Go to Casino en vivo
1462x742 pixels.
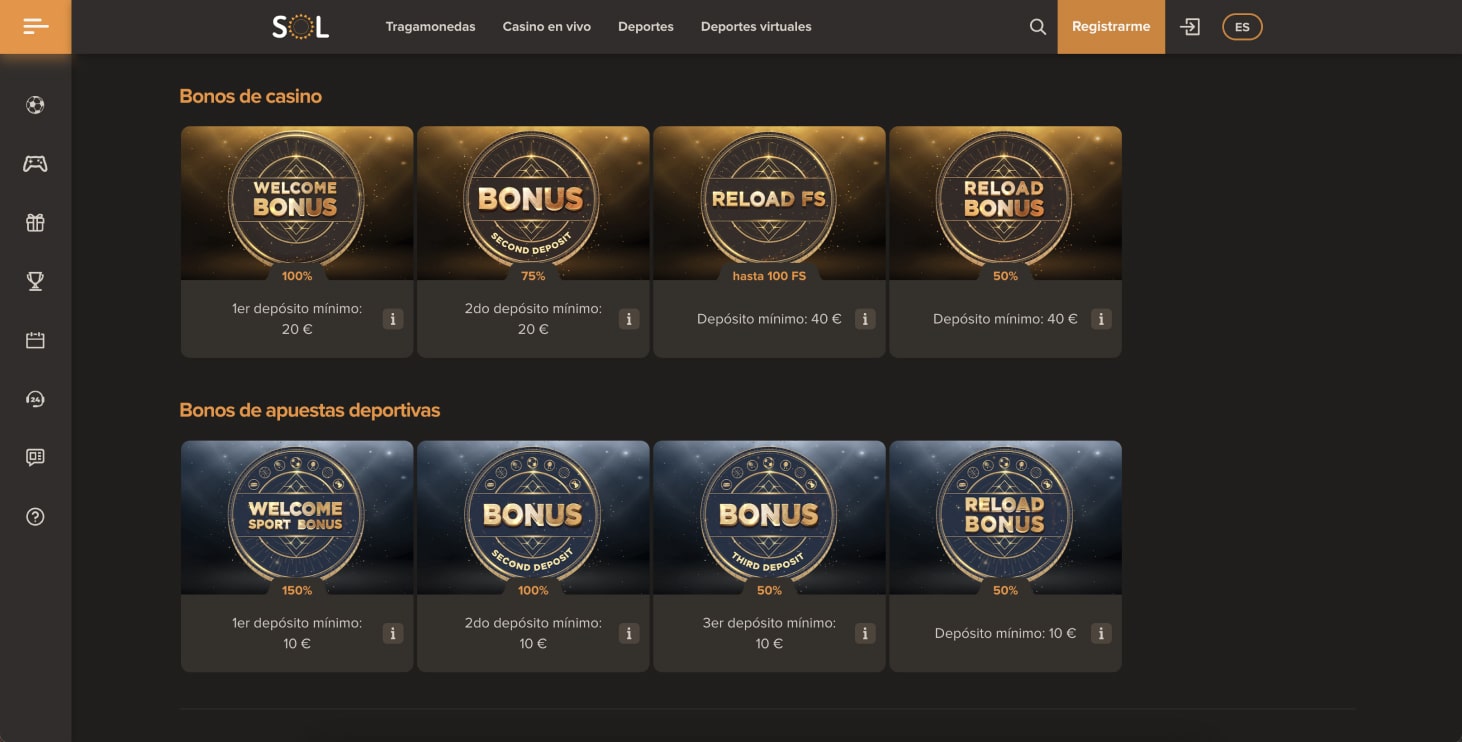click(546, 27)
